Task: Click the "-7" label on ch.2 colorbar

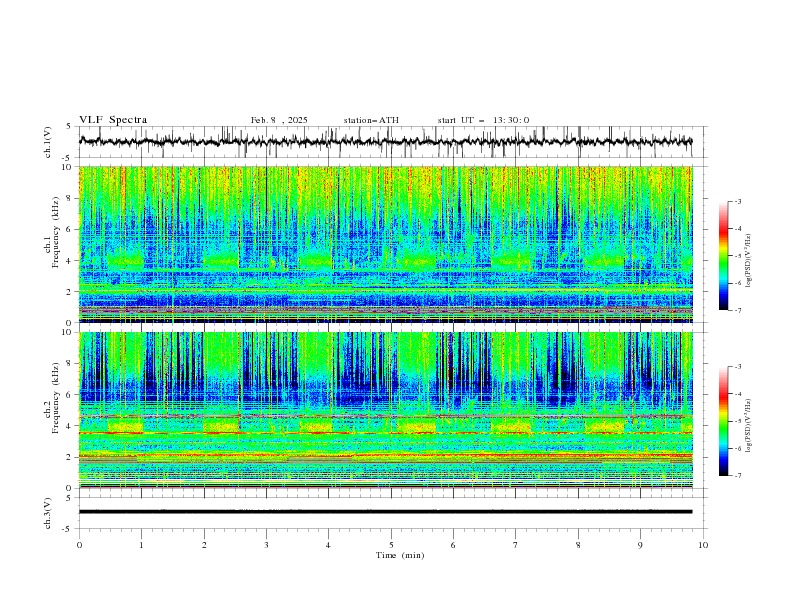Action: click(x=738, y=475)
